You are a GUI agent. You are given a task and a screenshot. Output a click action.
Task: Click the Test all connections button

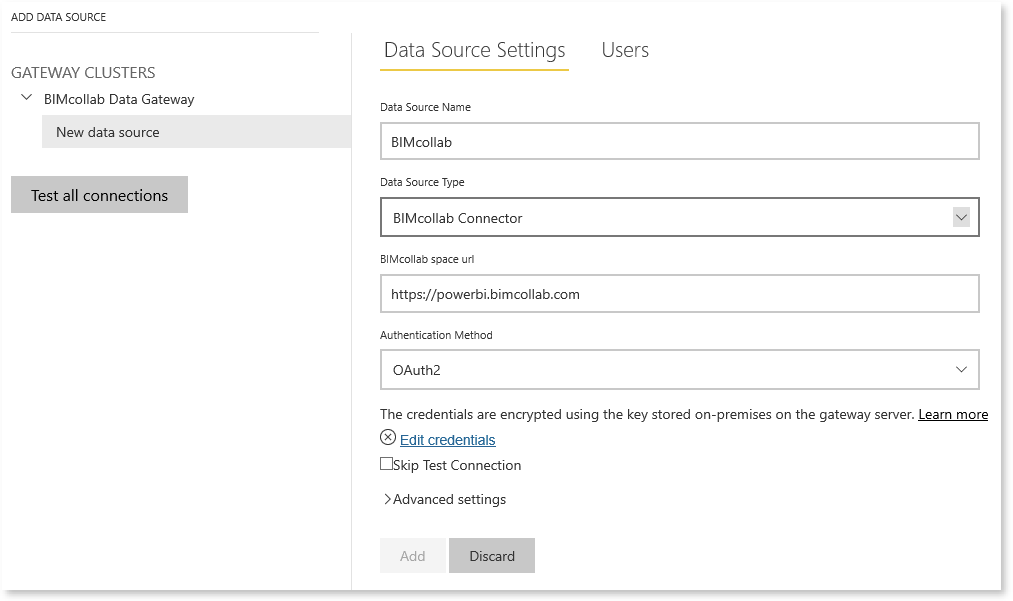pos(99,195)
